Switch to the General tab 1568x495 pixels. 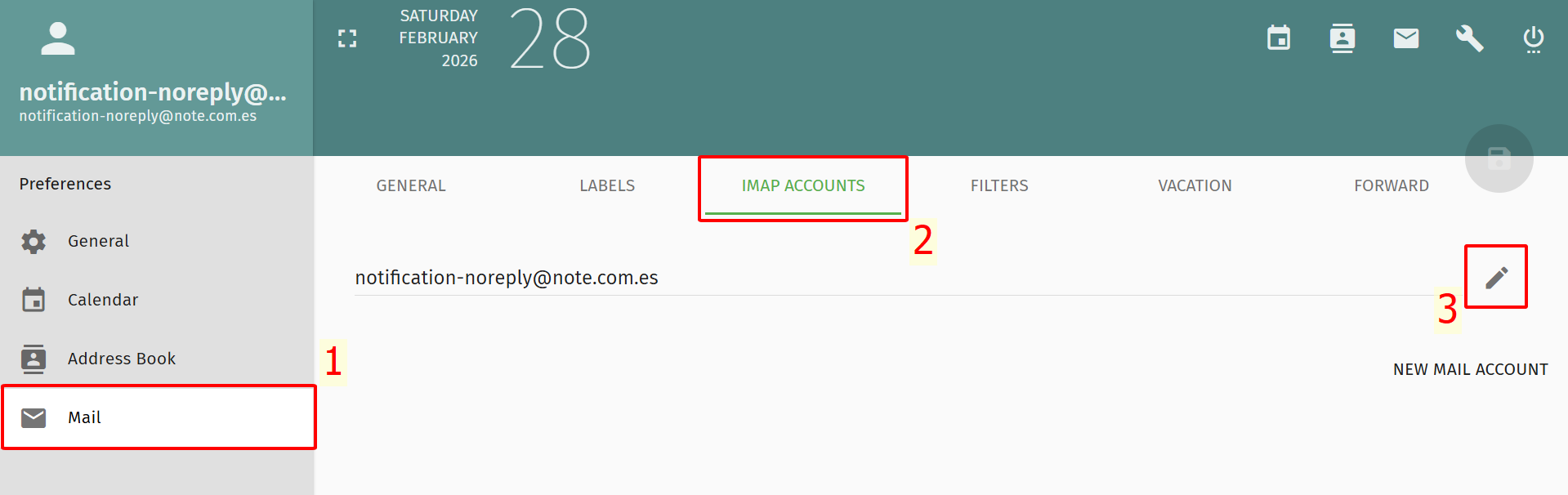[x=411, y=186]
